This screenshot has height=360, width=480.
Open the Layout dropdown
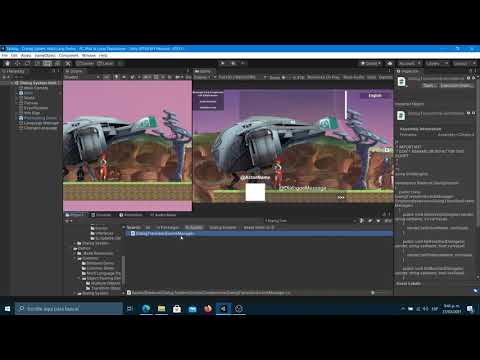(464, 63)
